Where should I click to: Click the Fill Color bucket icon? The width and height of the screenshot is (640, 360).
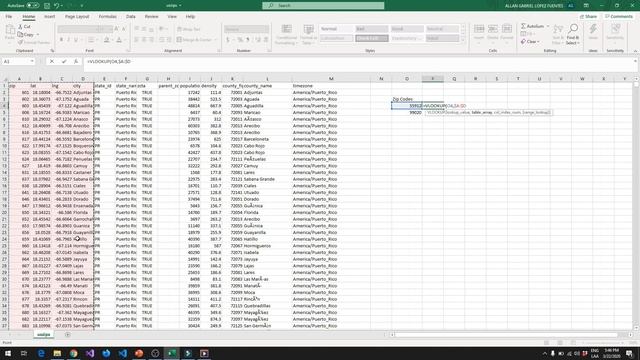[x=107, y=40]
